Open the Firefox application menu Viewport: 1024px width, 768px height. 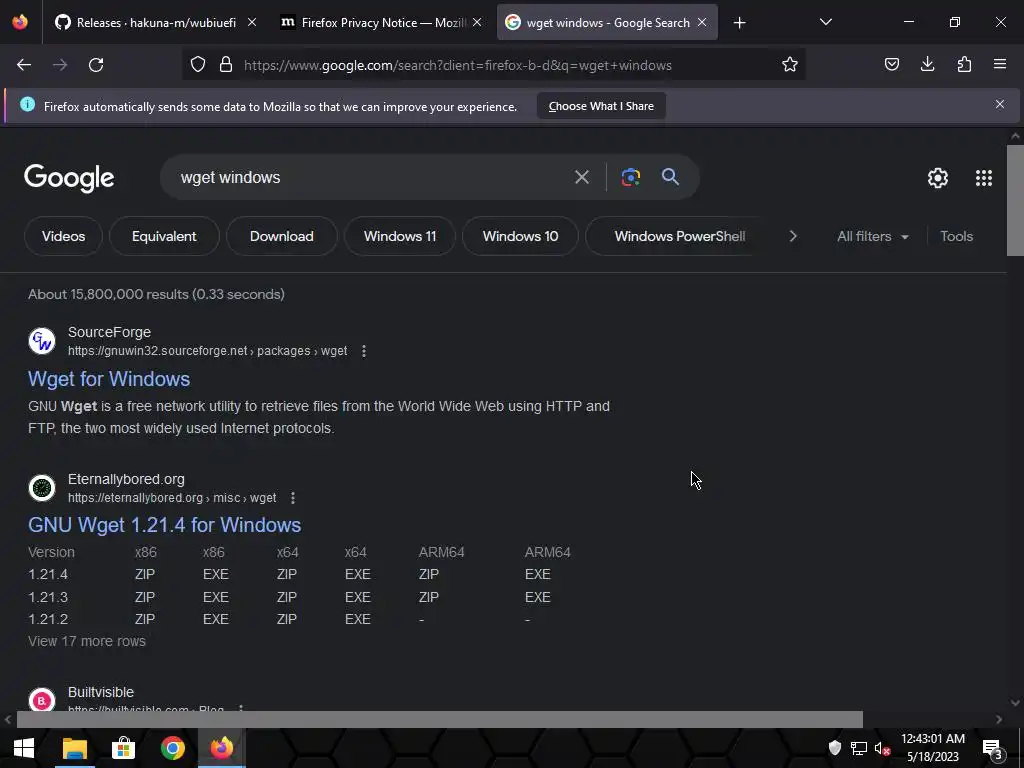(x=1000, y=65)
